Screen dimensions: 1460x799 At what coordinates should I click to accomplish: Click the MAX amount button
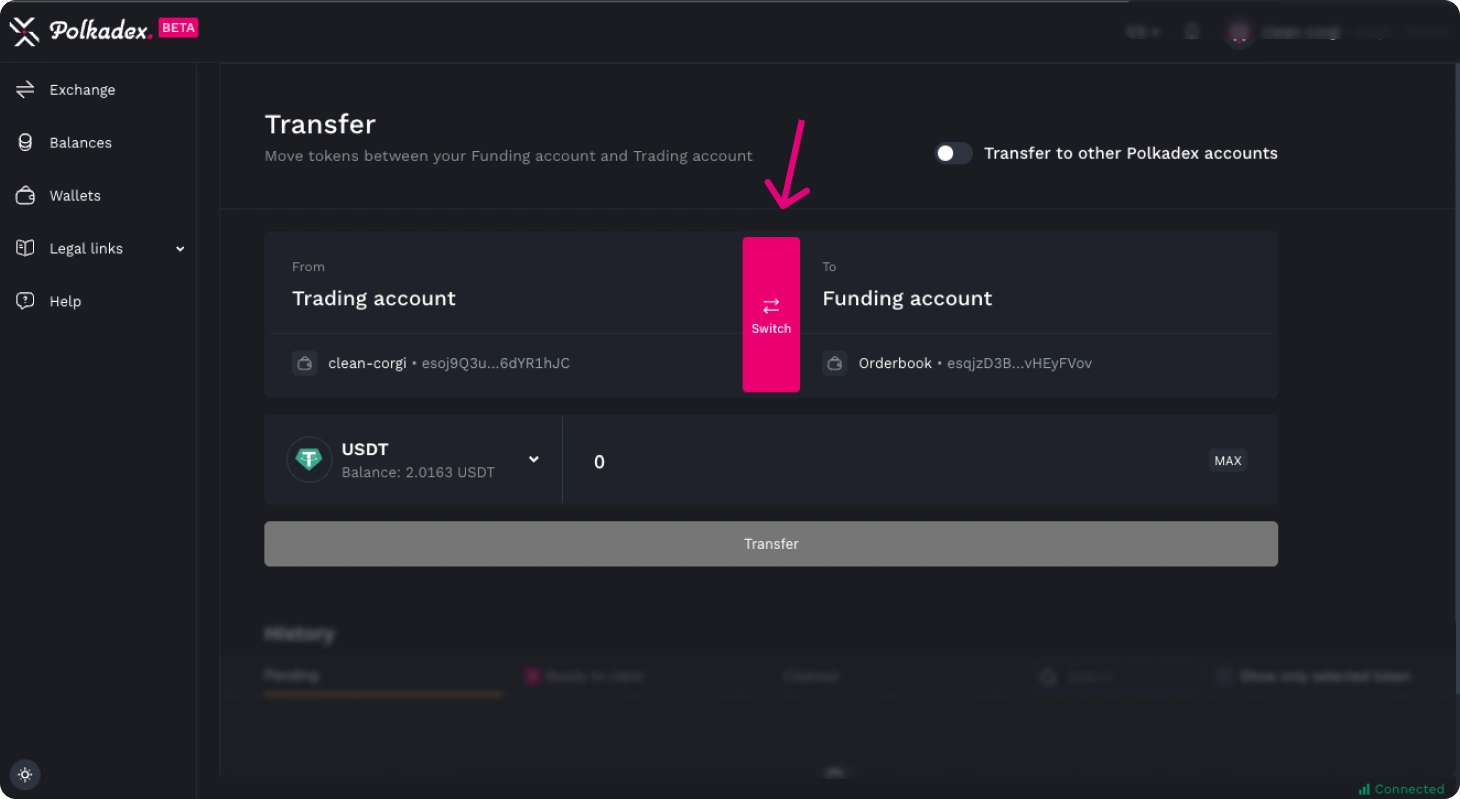1227,461
